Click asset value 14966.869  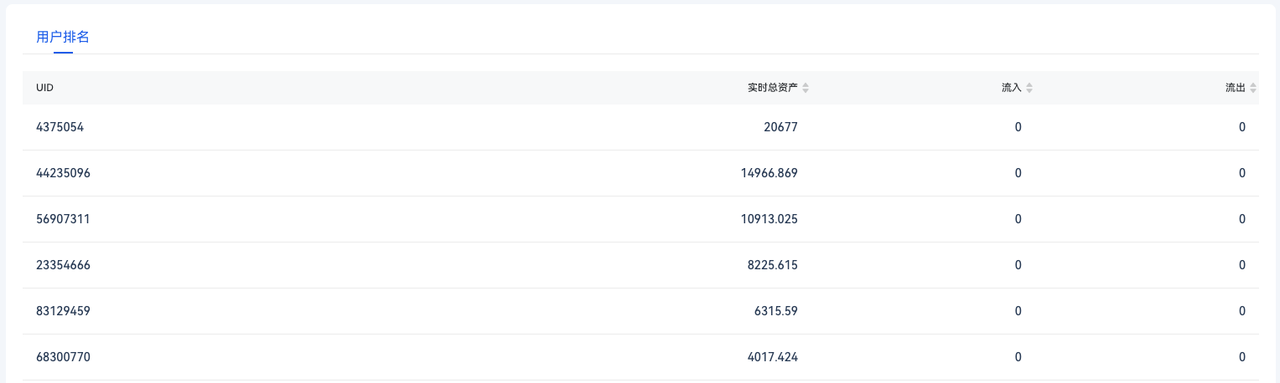point(769,173)
